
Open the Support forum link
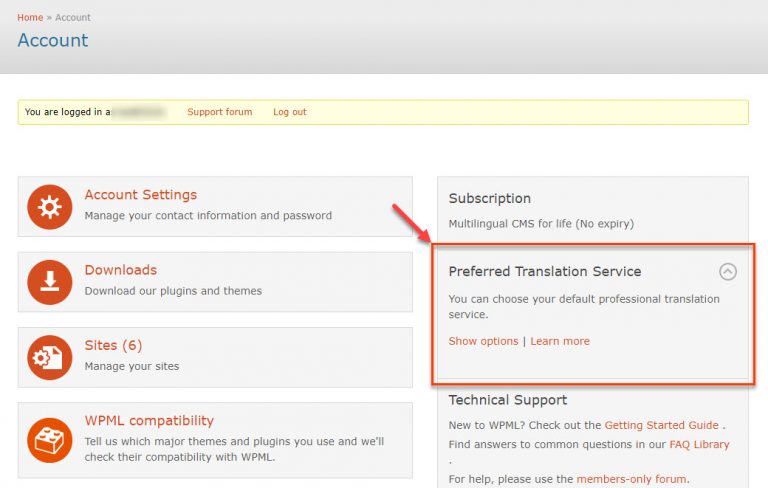click(219, 112)
